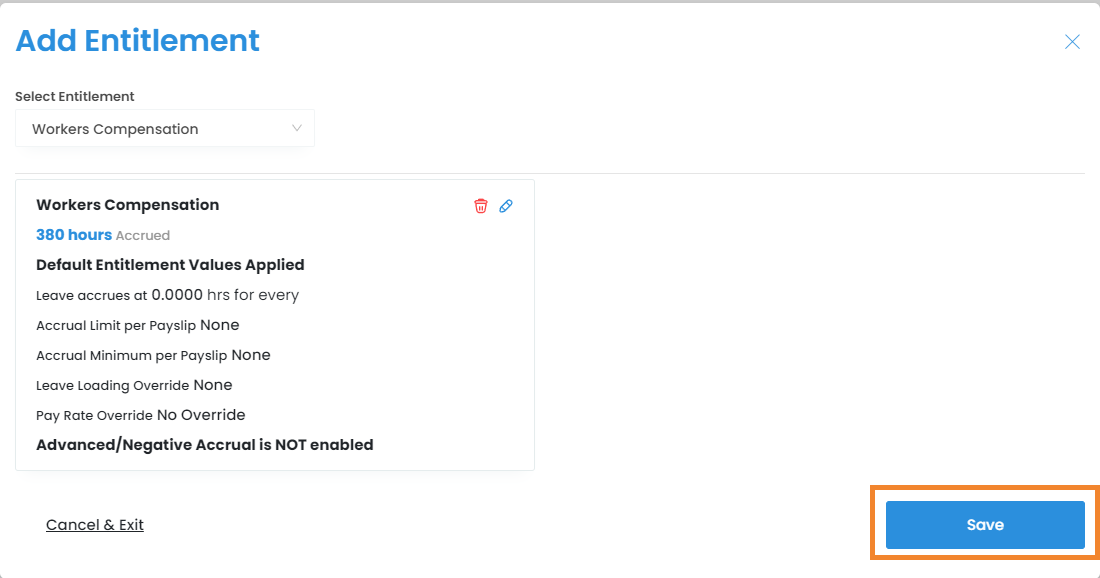The width and height of the screenshot is (1100, 578).
Task: Click the Select Entitlement field label
Action: tap(75, 97)
